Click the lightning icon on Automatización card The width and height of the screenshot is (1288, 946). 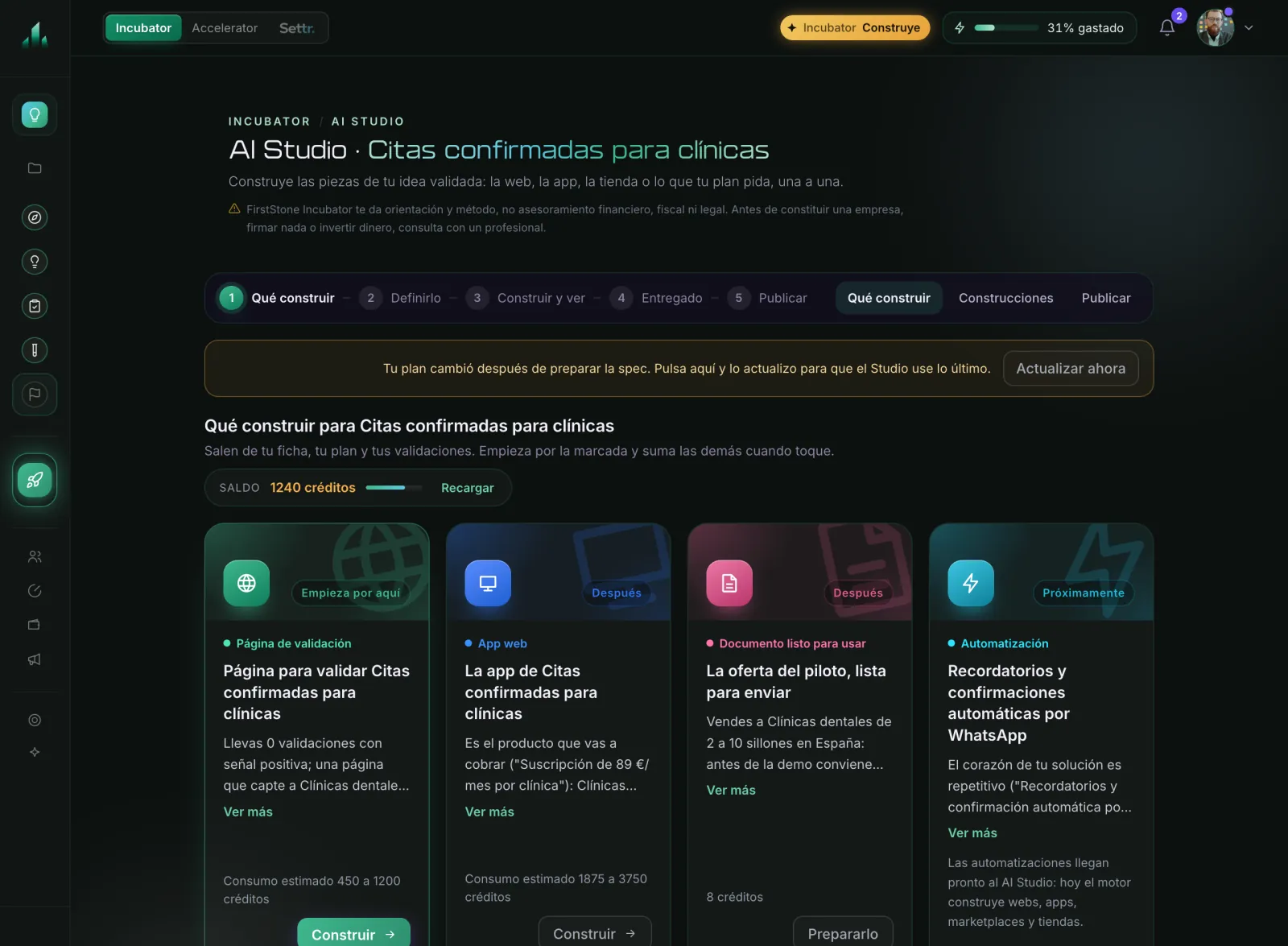[971, 583]
